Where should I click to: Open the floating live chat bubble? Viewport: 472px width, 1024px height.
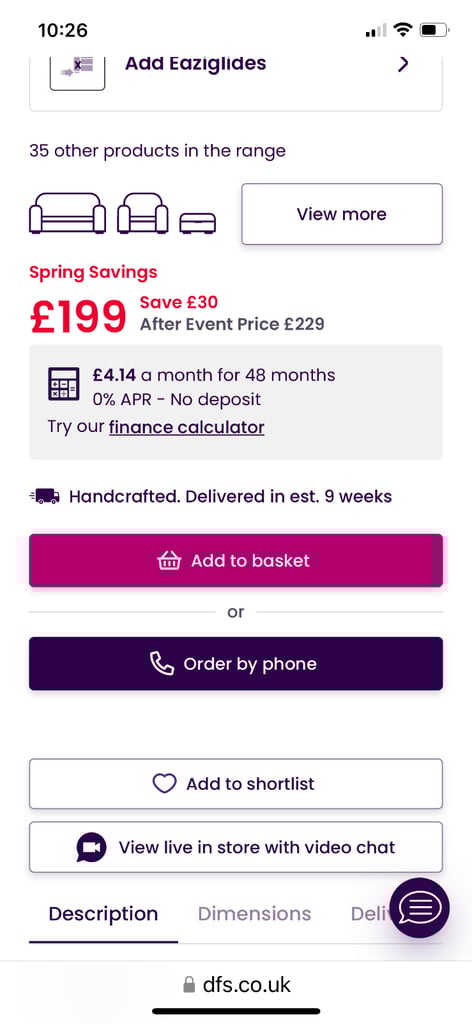(x=419, y=908)
